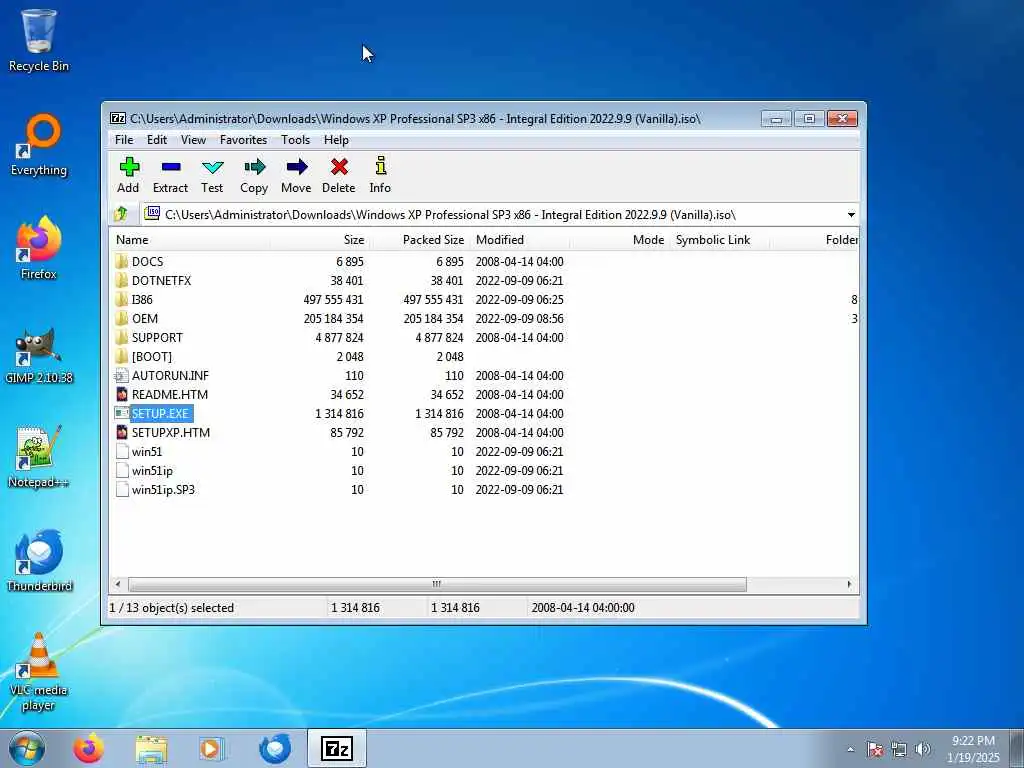
Task: Sort by Symbolic Link column header
Action: coord(720,240)
